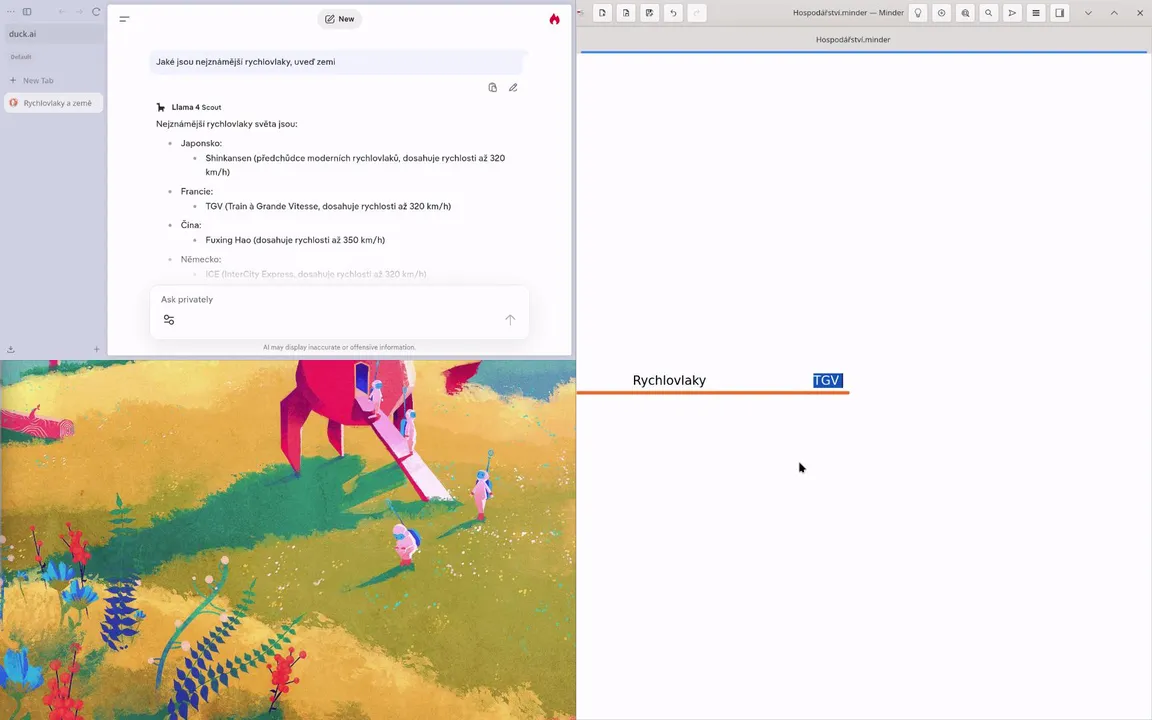Redo the last undone change in Minder
This screenshot has height=720, width=1152.
pos(696,13)
